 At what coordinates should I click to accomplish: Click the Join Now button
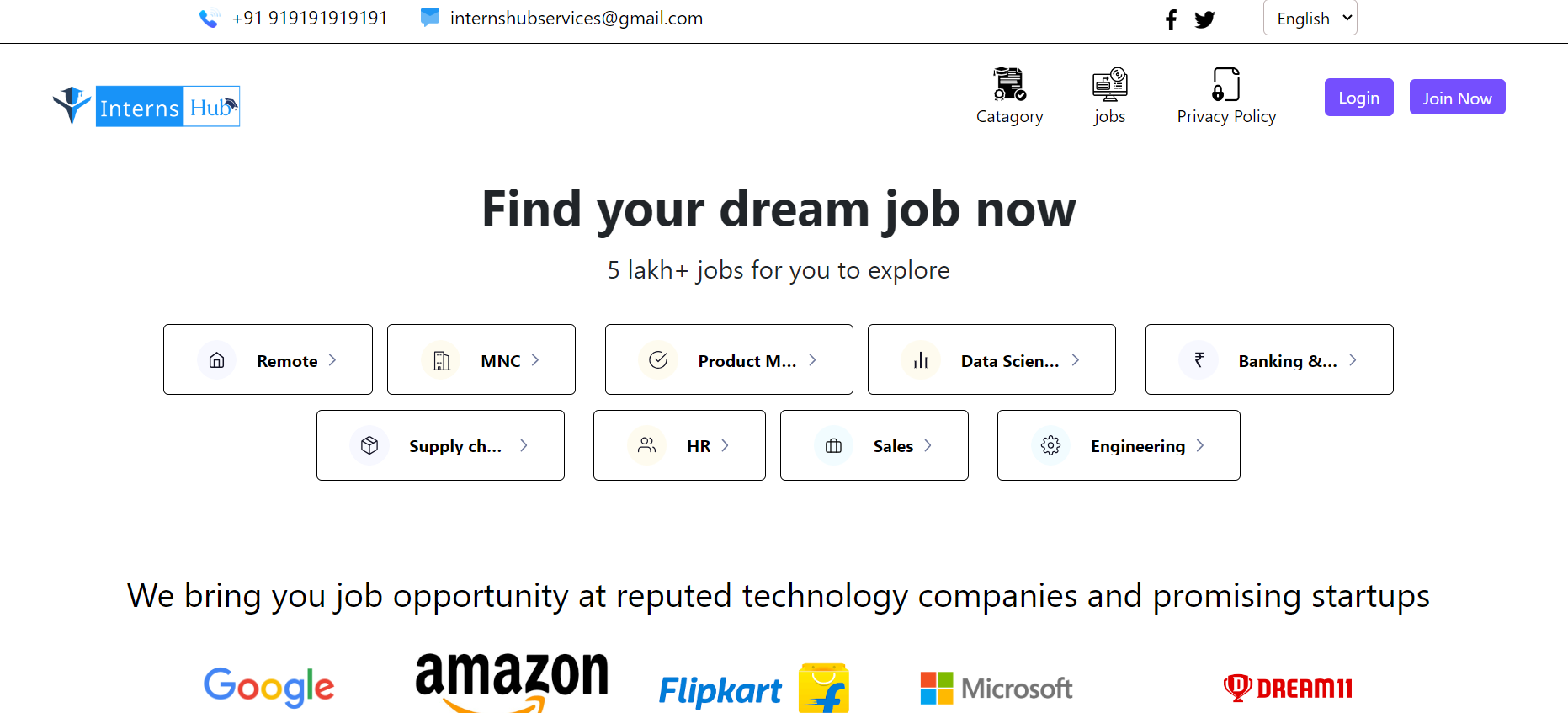tap(1457, 97)
